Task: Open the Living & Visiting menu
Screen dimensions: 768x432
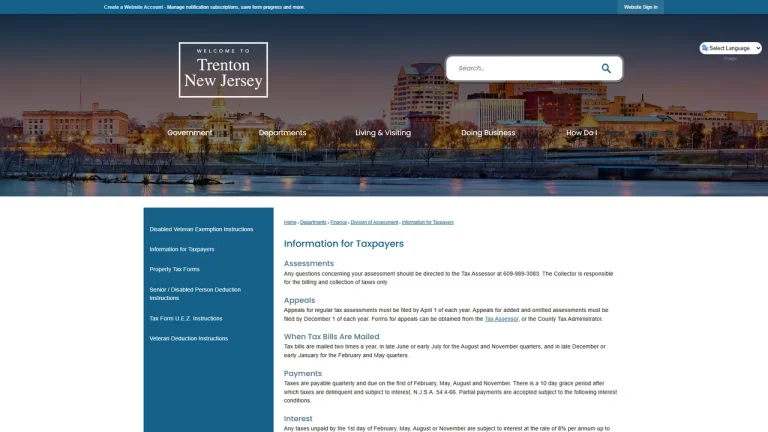Action: (x=383, y=133)
